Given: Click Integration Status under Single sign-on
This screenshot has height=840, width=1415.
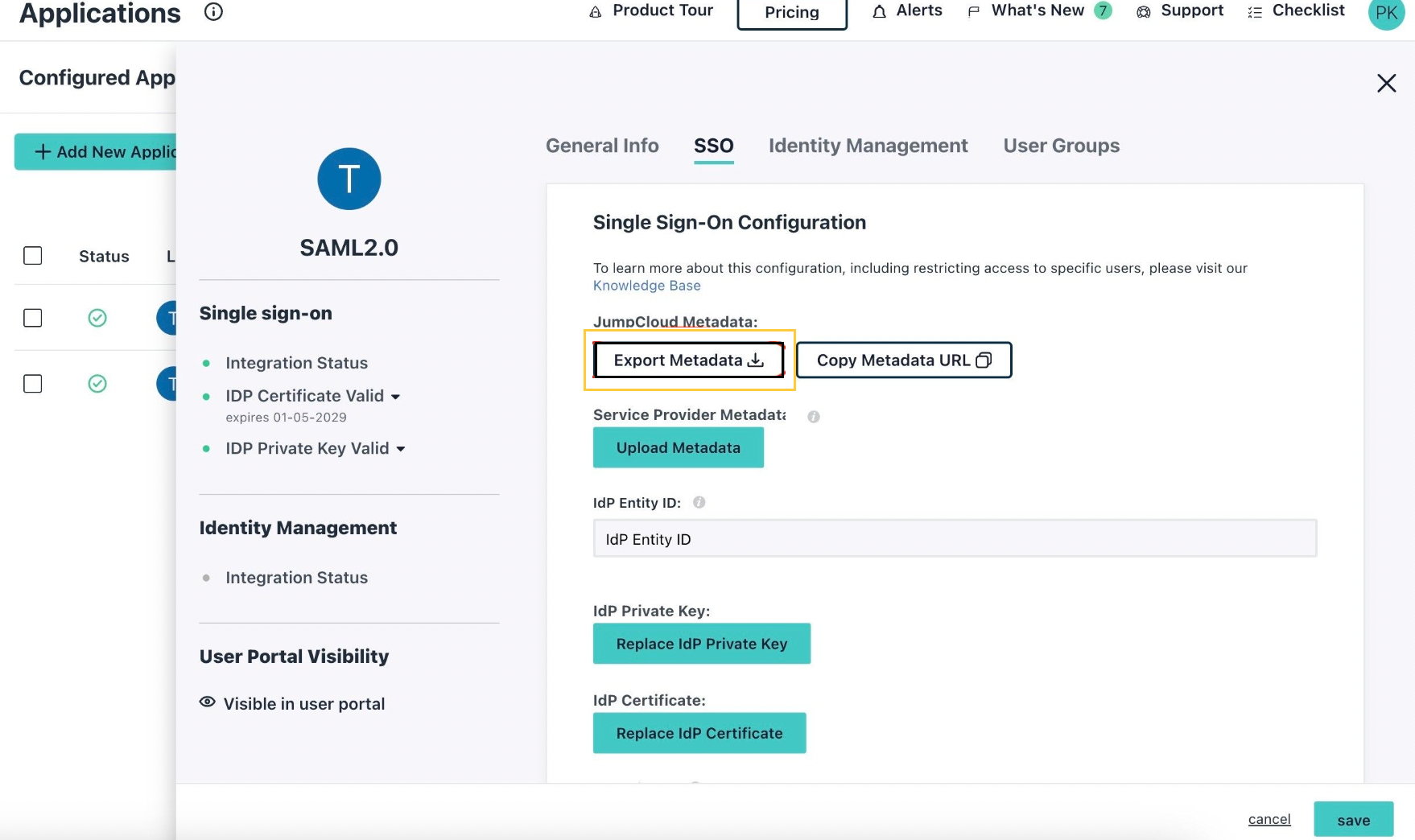Looking at the screenshot, I should [296, 363].
